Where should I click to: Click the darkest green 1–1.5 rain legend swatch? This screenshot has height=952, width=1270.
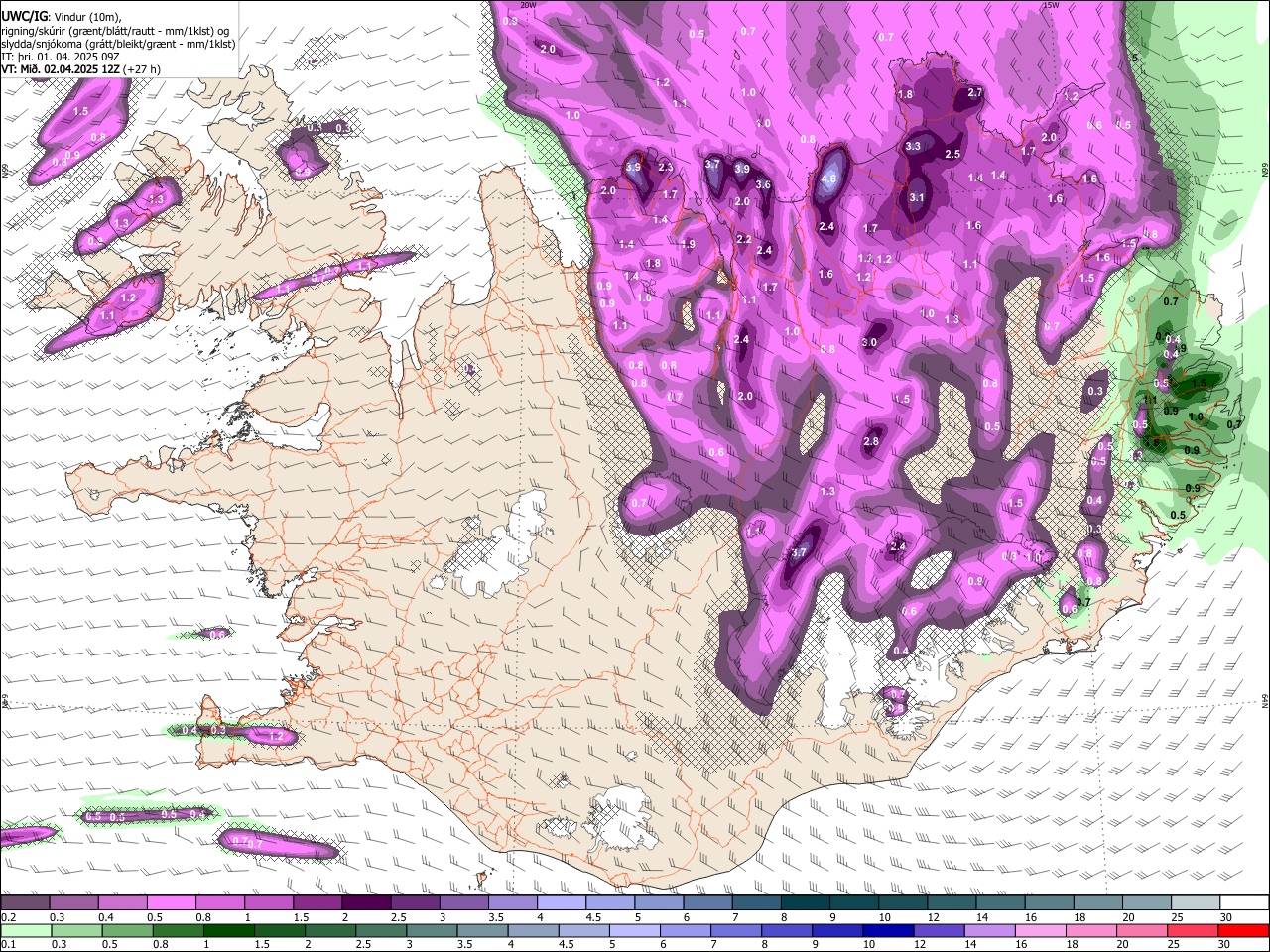(x=228, y=931)
